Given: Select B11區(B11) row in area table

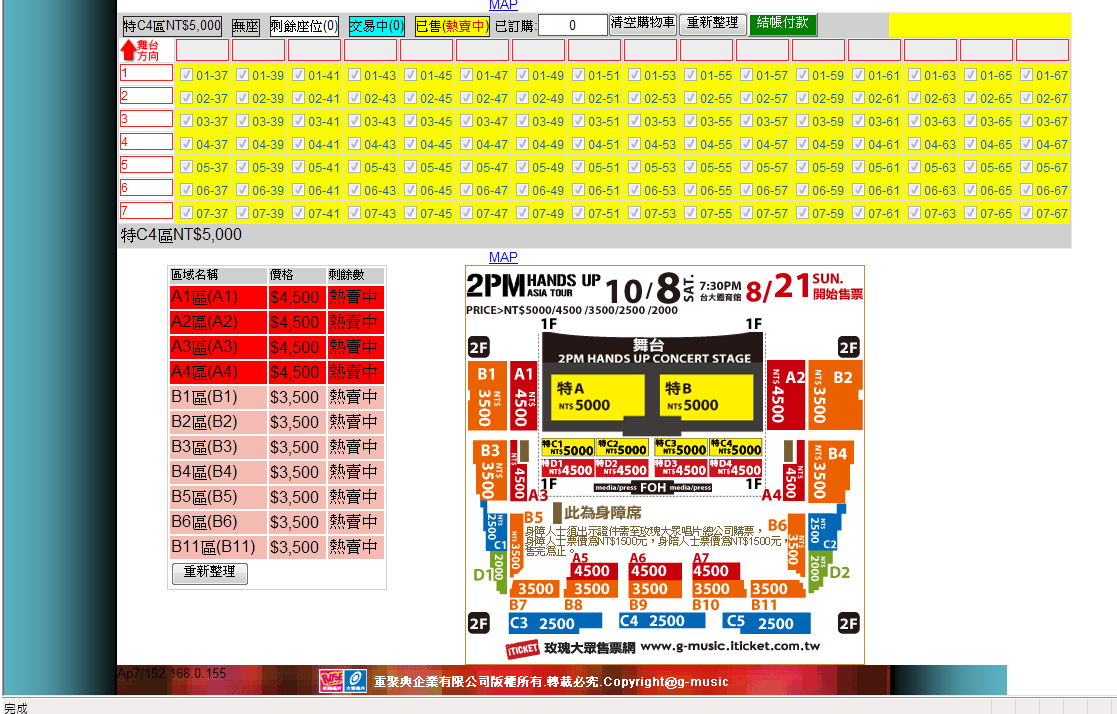Looking at the screenshot, I should [x=276, y=547].
